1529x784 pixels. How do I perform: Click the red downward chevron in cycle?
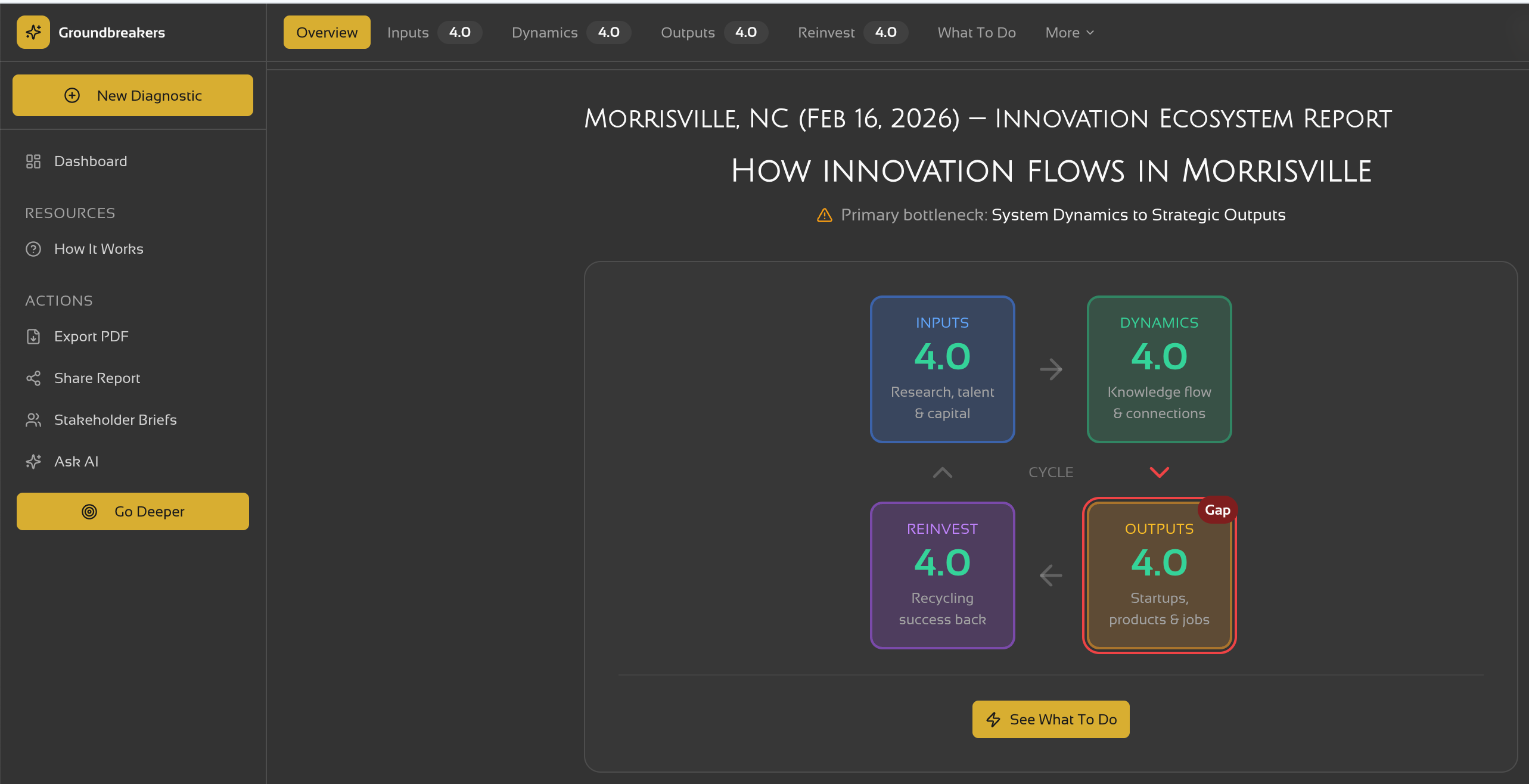(1159, 472)
